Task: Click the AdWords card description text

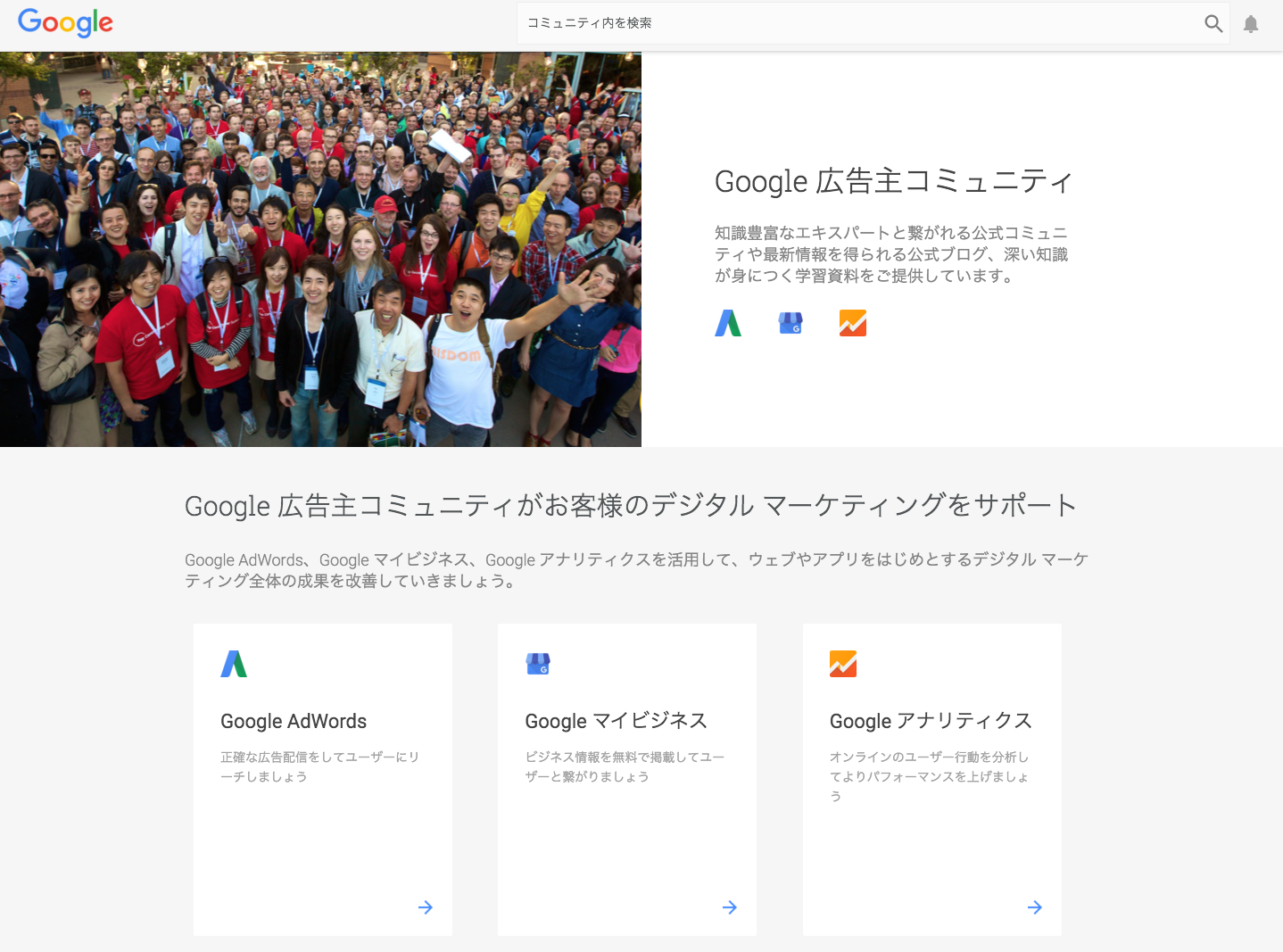Action: (x=319, y=766)
